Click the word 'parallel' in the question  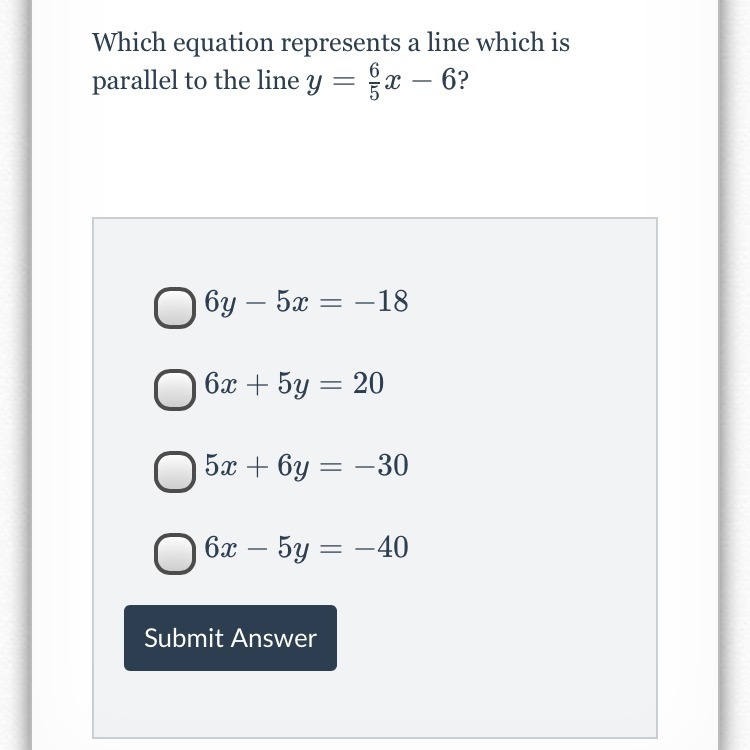click(x=135, y=81)
